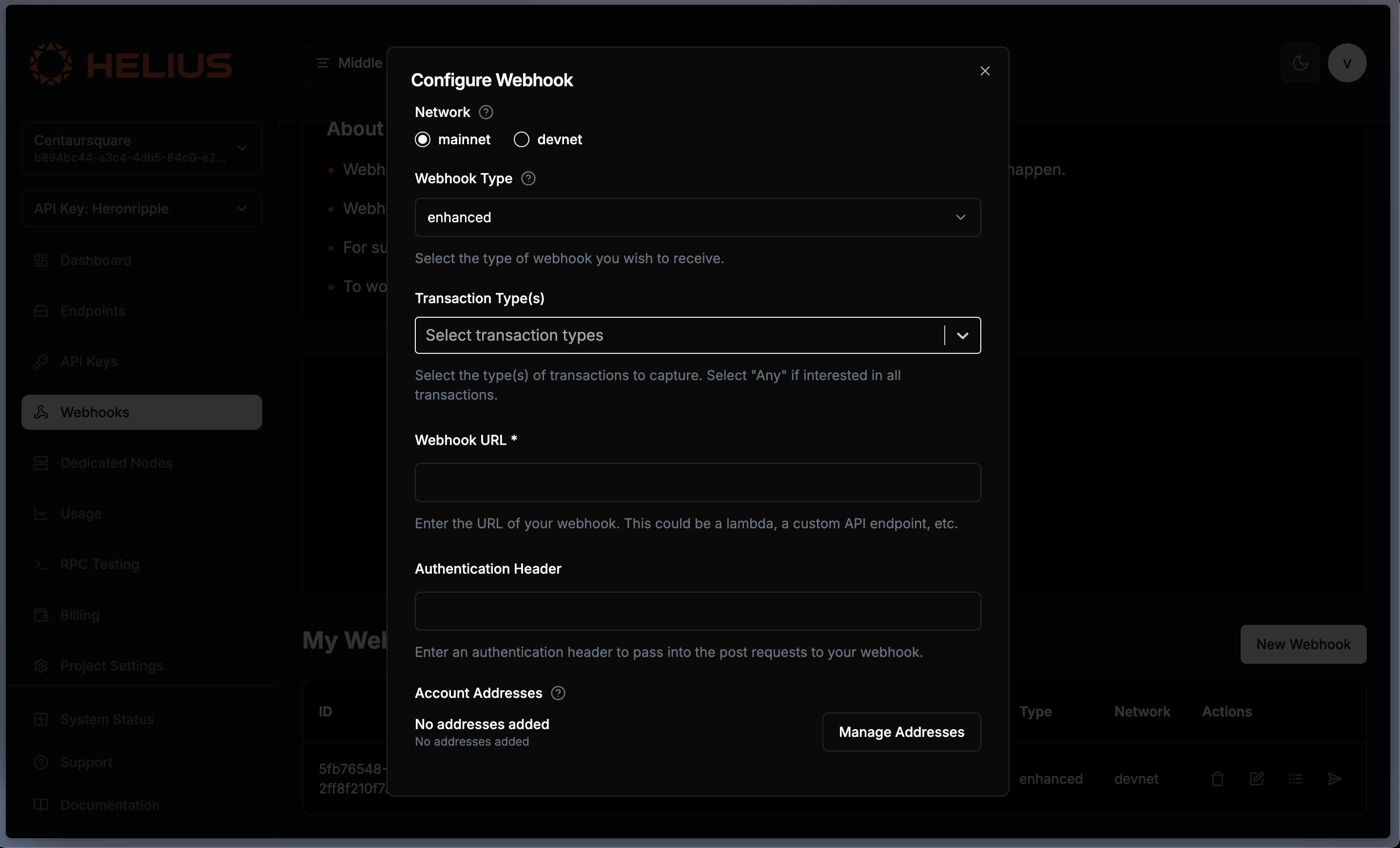Expand the transaction types chevron arrow
This screenshot has width=1400, height=848.
tap(962, 335)
